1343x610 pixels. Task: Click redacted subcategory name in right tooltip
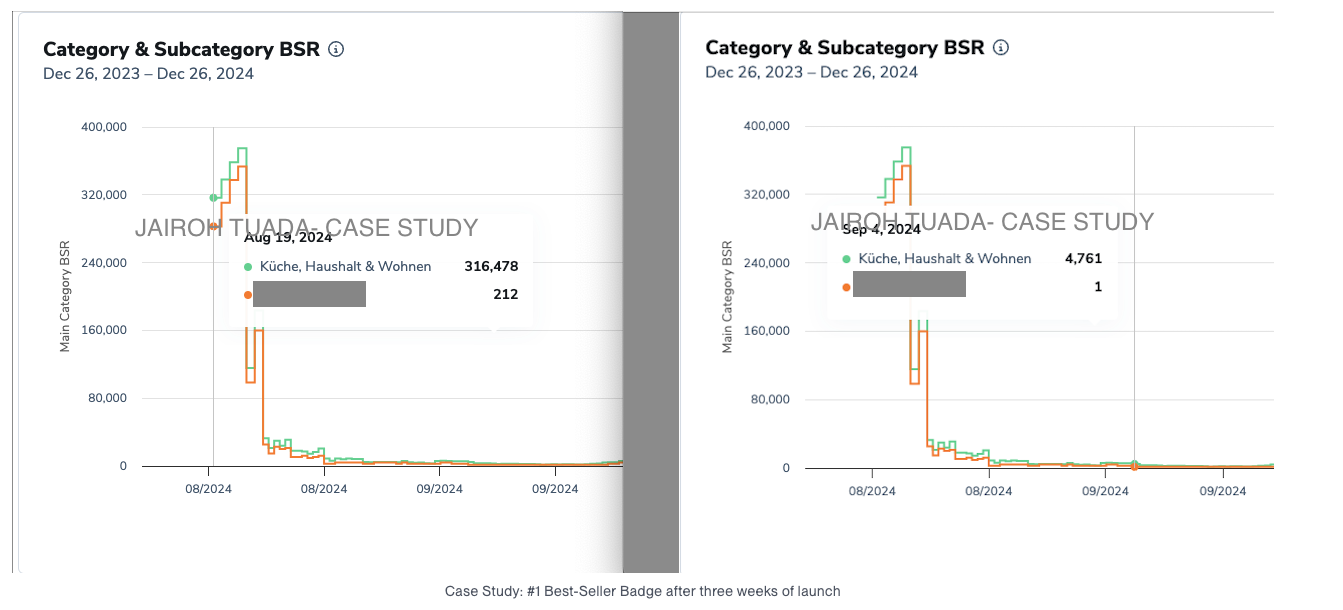pyautogui.click(x=909, y=284)
